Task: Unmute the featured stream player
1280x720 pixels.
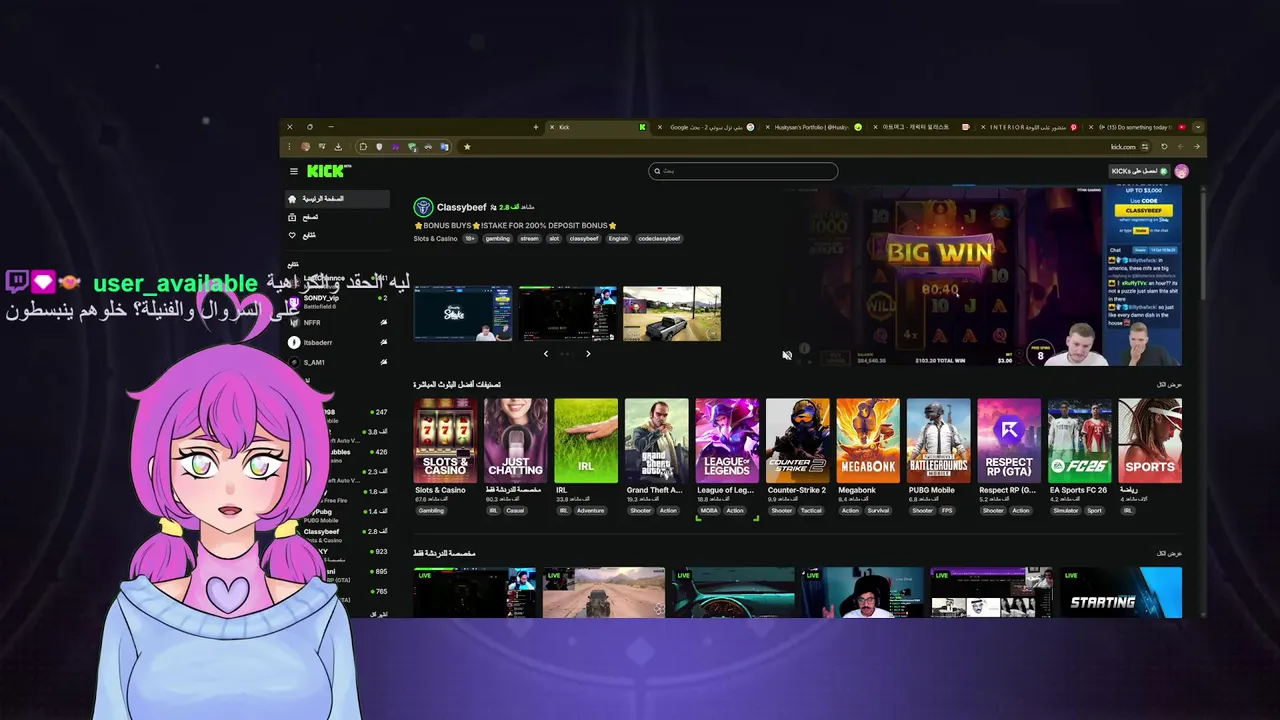Action: point(787,355)
